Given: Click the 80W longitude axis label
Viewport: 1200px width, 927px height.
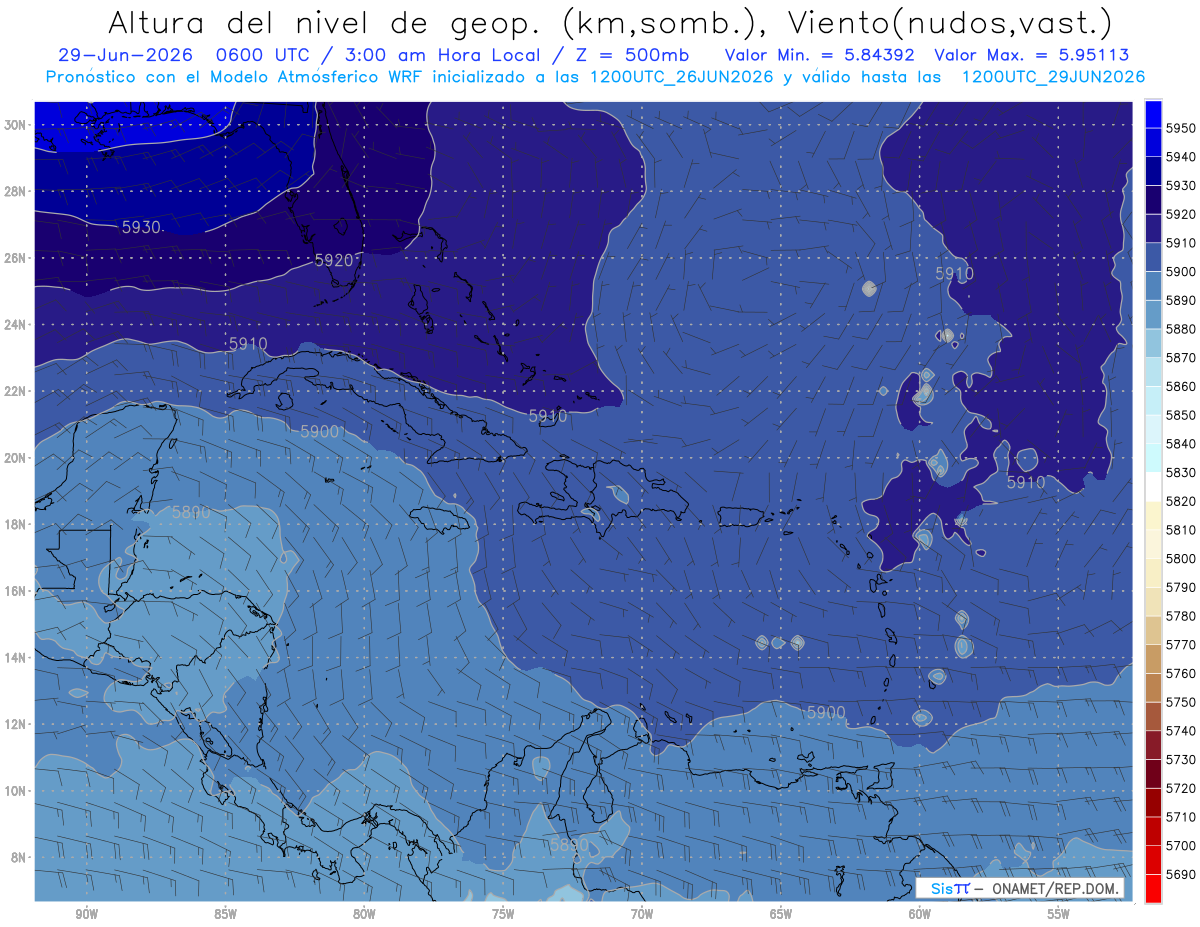Looking at the screenshot, I should point(364,914).
